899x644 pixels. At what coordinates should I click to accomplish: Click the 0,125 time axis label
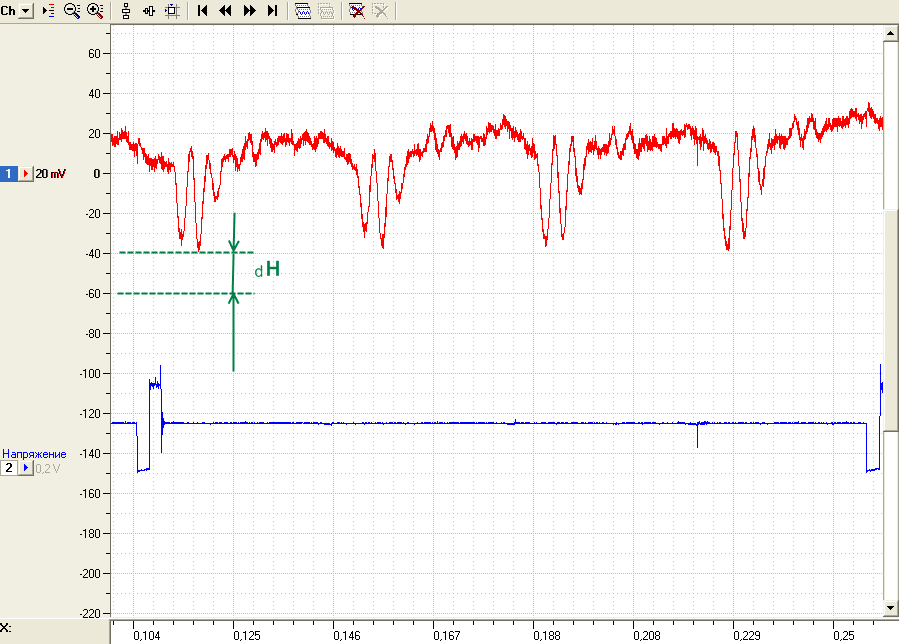coord(247,635)
